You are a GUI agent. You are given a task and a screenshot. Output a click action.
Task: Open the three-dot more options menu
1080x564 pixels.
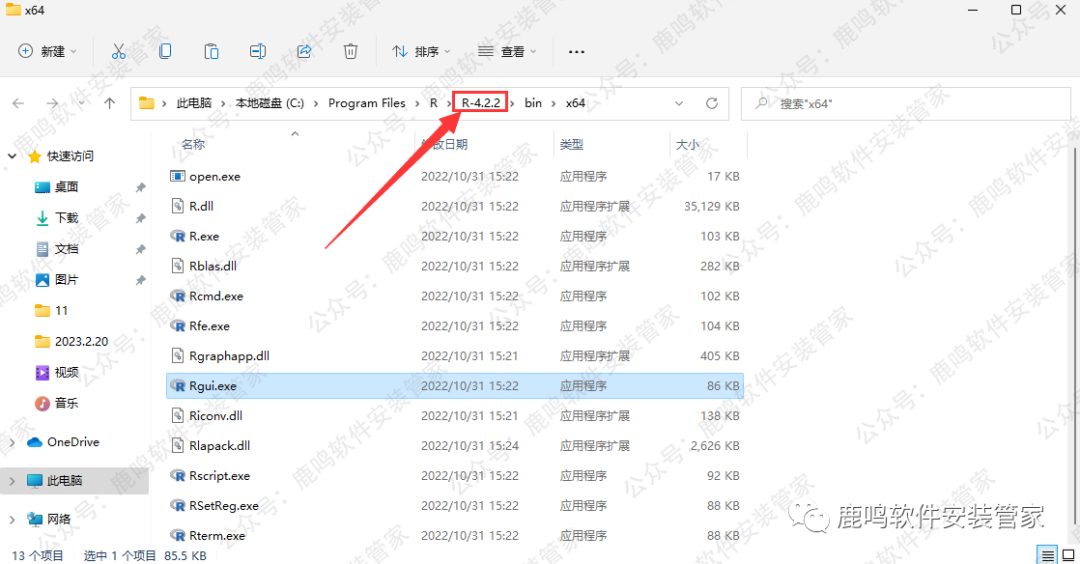pos(576,51)
